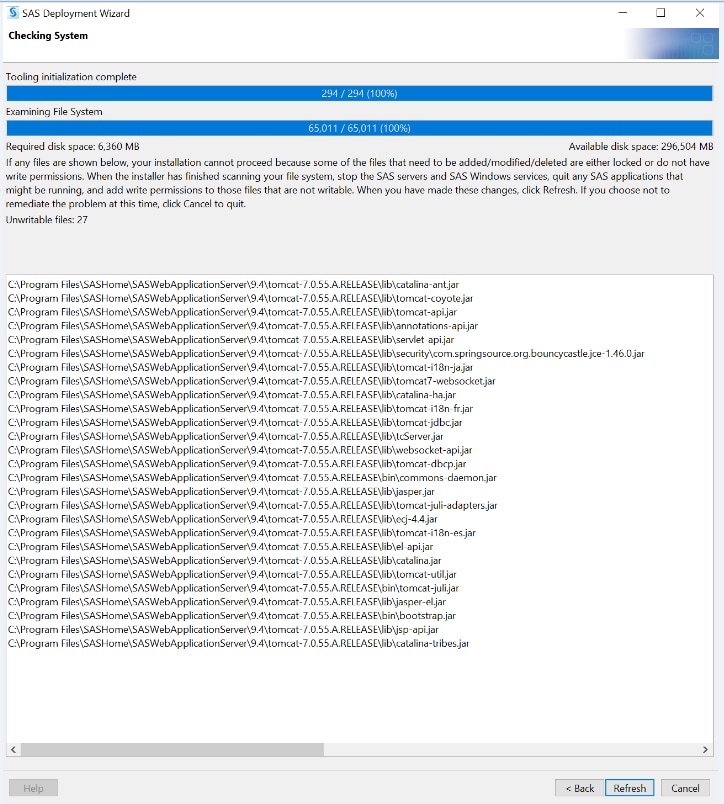Select the catalina-ant.jar file entry
This screenshot has height=804, width=724.
[232, 285]
